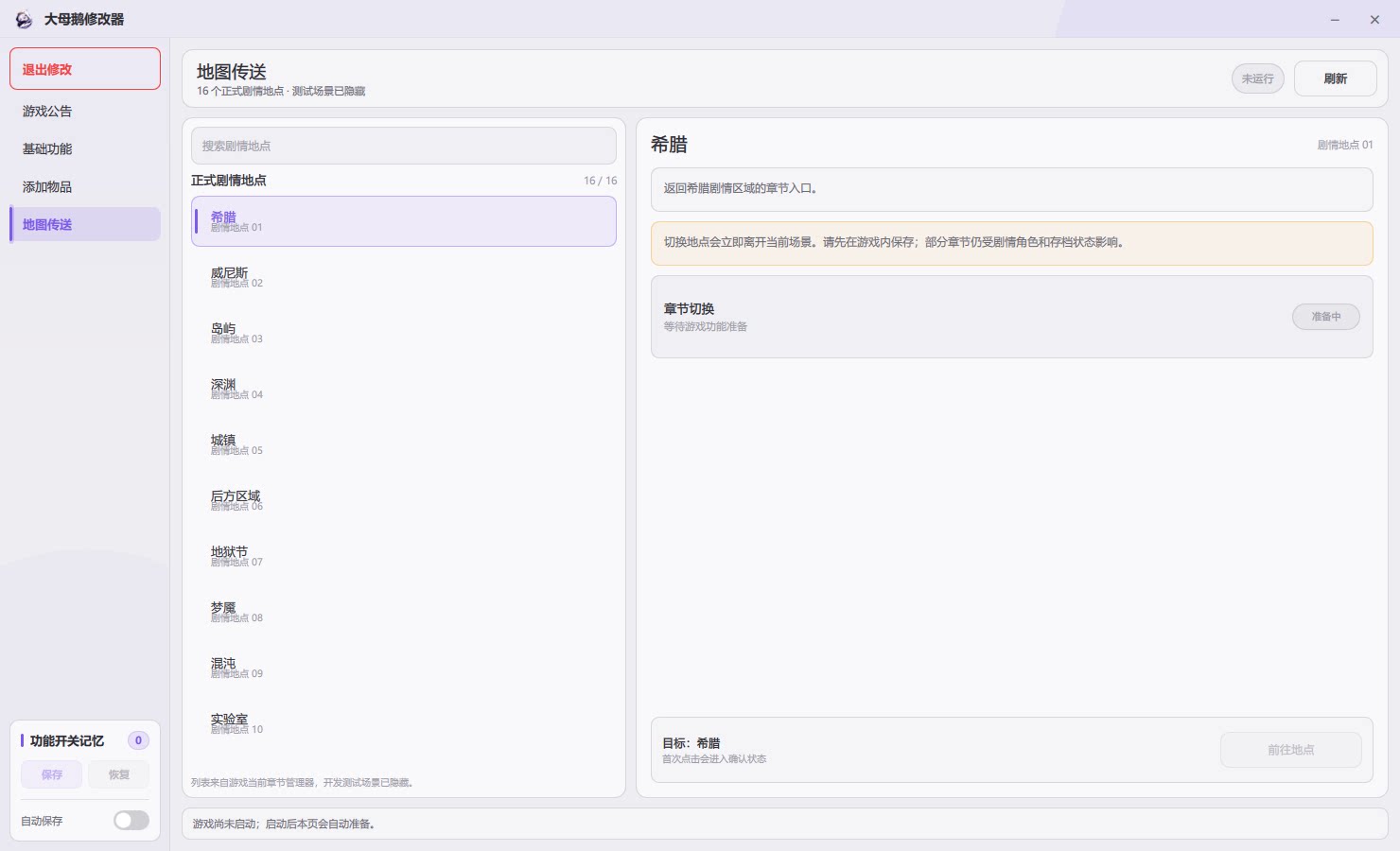The height and width of the screenshot is (851, 1400).
Task: Click the 功能开关记忆 panel title
Action: tap(67, 741)
